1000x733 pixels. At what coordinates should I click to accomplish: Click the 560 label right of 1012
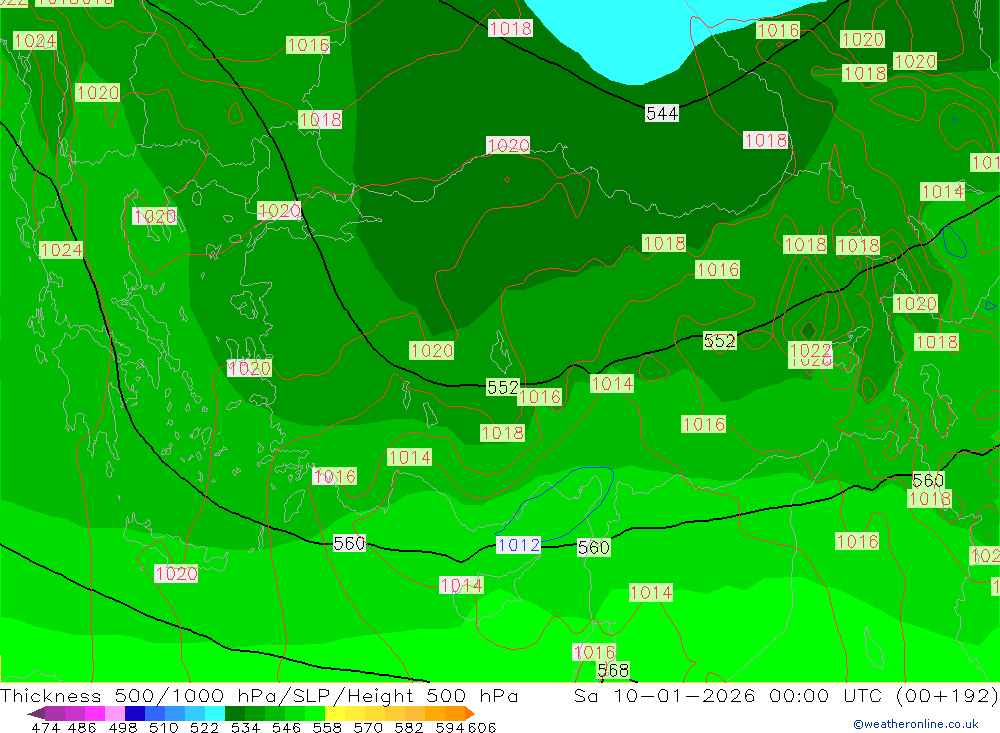click(x=594, y=547)
